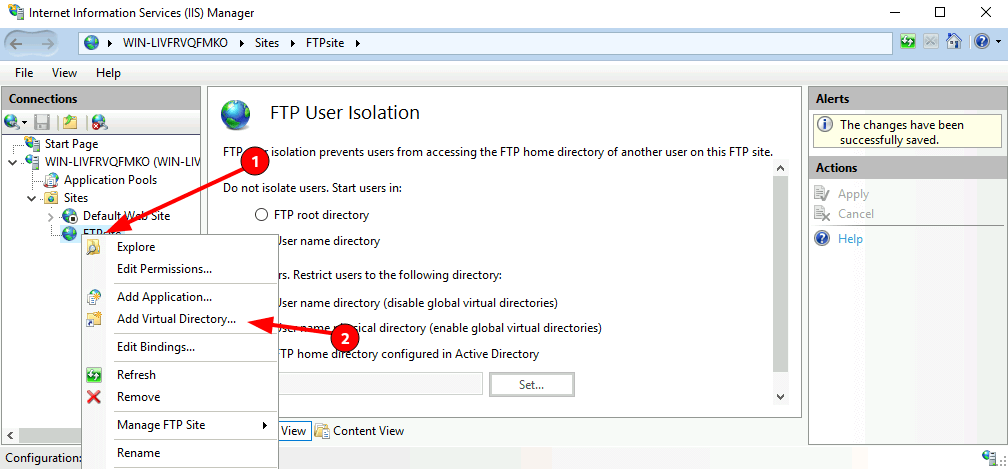Click the vertical scrollbar down arrow

780,397
